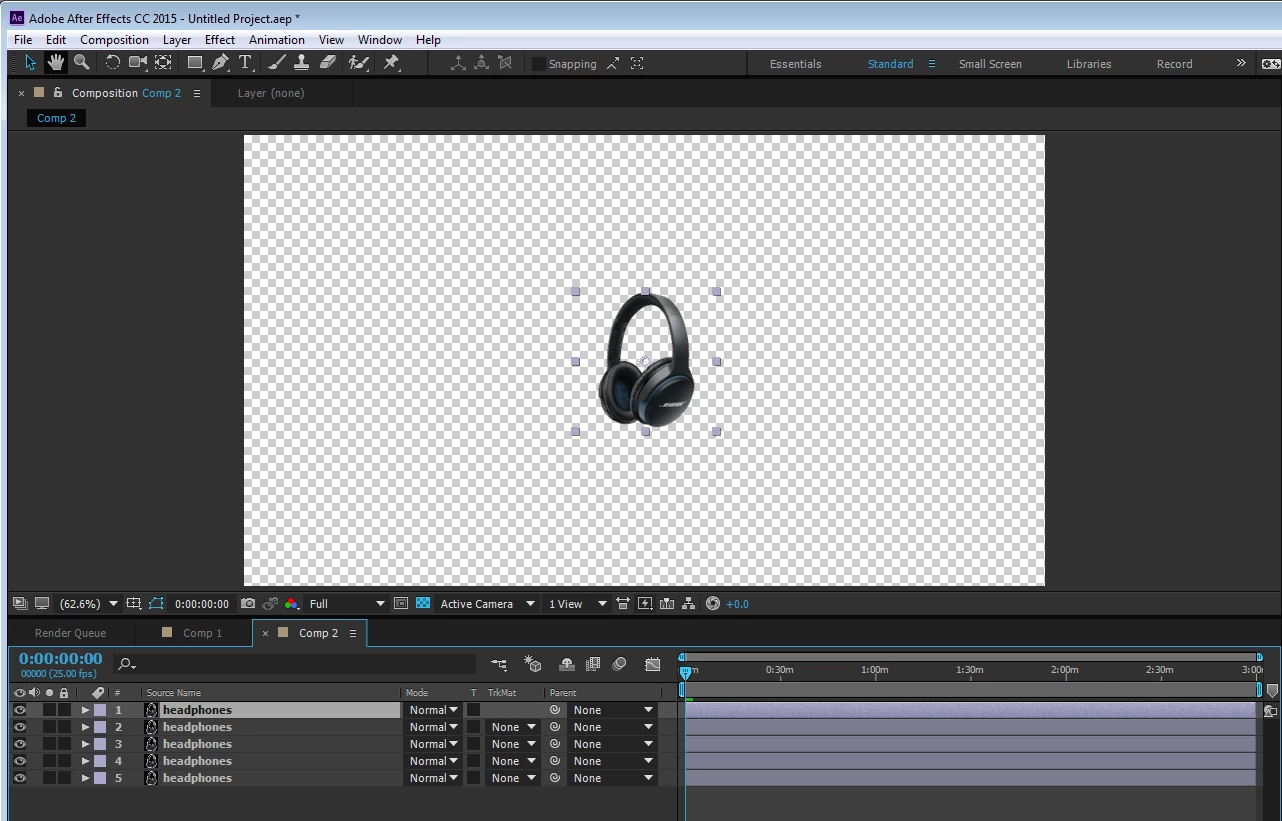Hide layer 3 headphones with eye icon
Screen dimensions: 1282x821
click(x=19, y=744)
